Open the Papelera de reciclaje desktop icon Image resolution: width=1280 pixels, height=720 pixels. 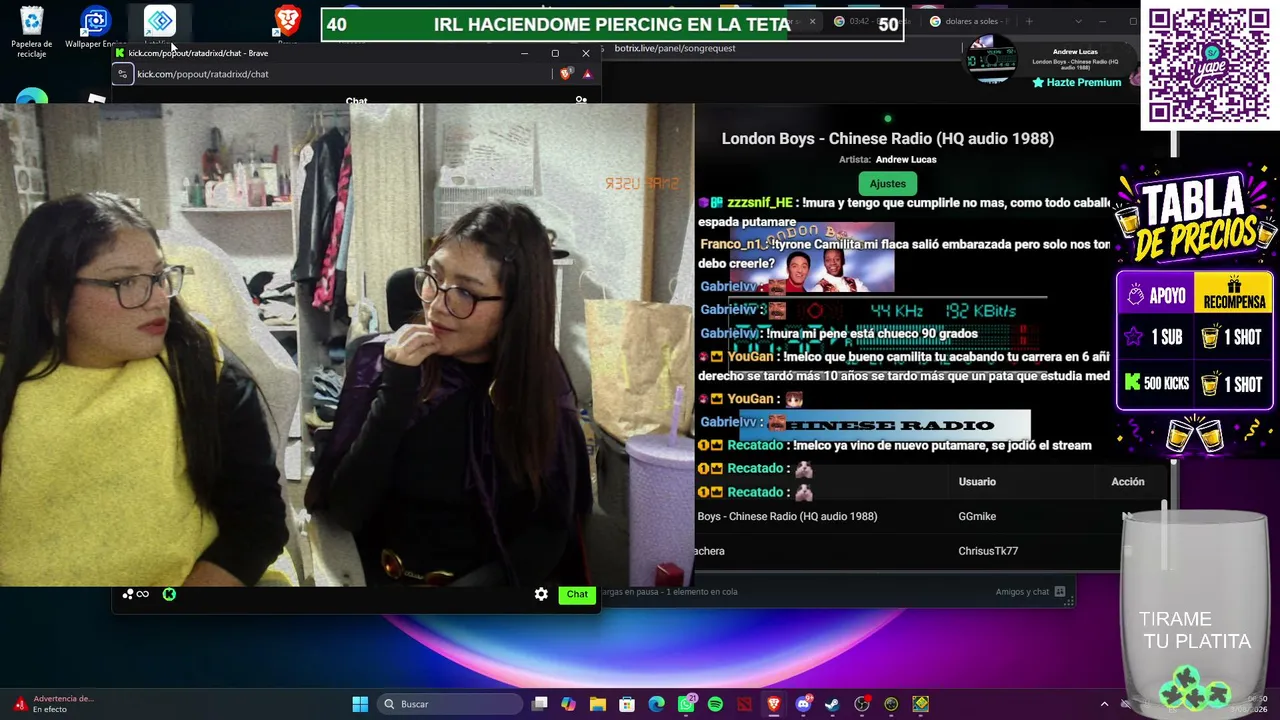click(31, 30)
